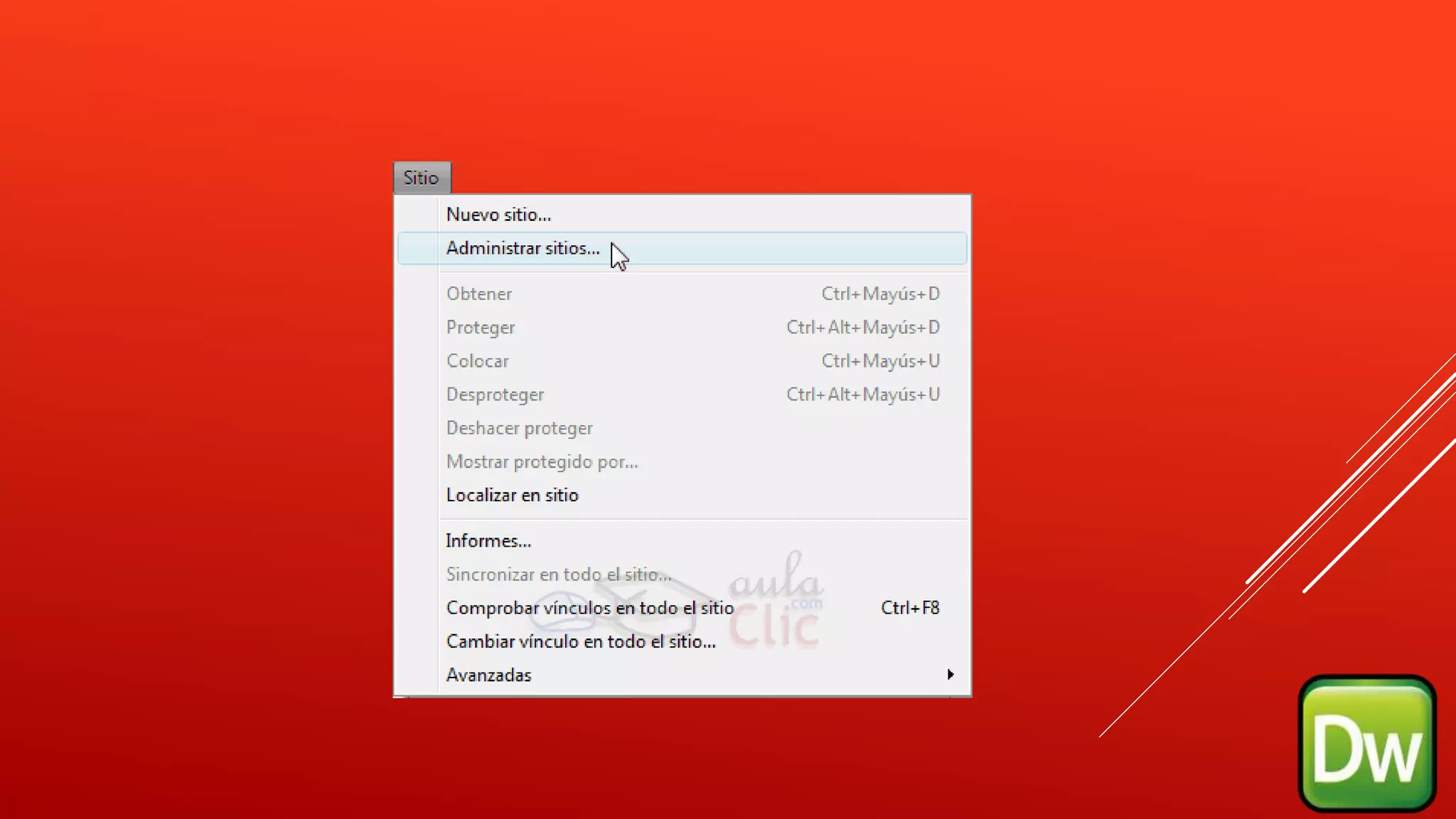This screenshot has height=819, width=1456.
Task: Choose Administrar sitios... option
Action: (x=523, y=248)
